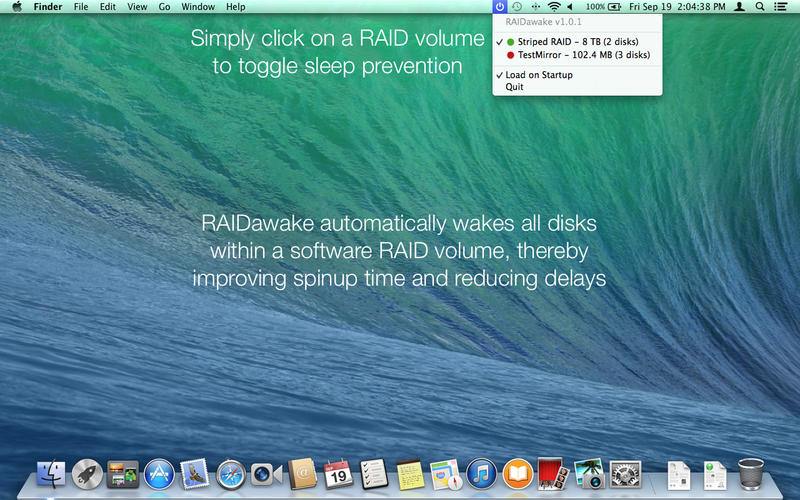
Task: Expand the Window menu
Action: [x=197, y=7]
